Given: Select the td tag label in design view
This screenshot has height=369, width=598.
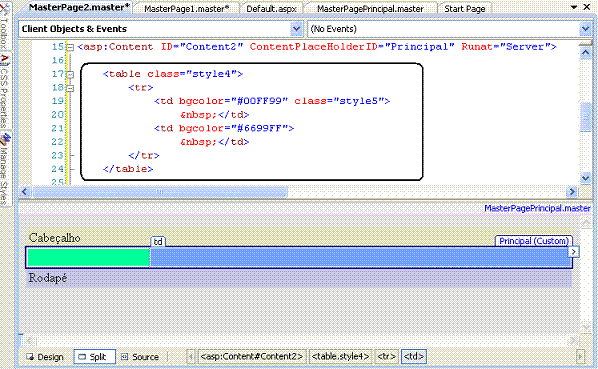Looking at the screenshot, I should click(158, 242).
